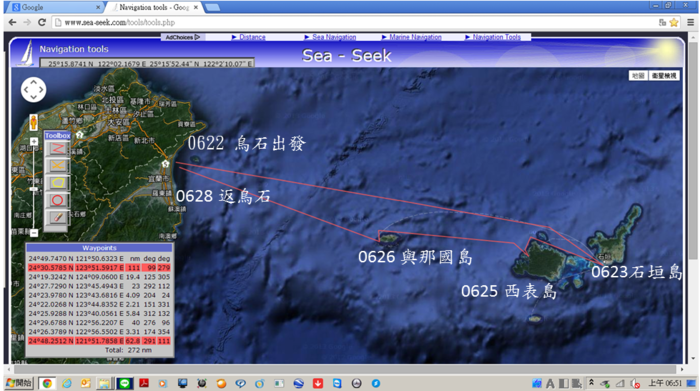Select waypoint row 24°49.7470 N 121°50.6323 E
The width and height of the screenshot is (700, 391).
tap(99, 258)
